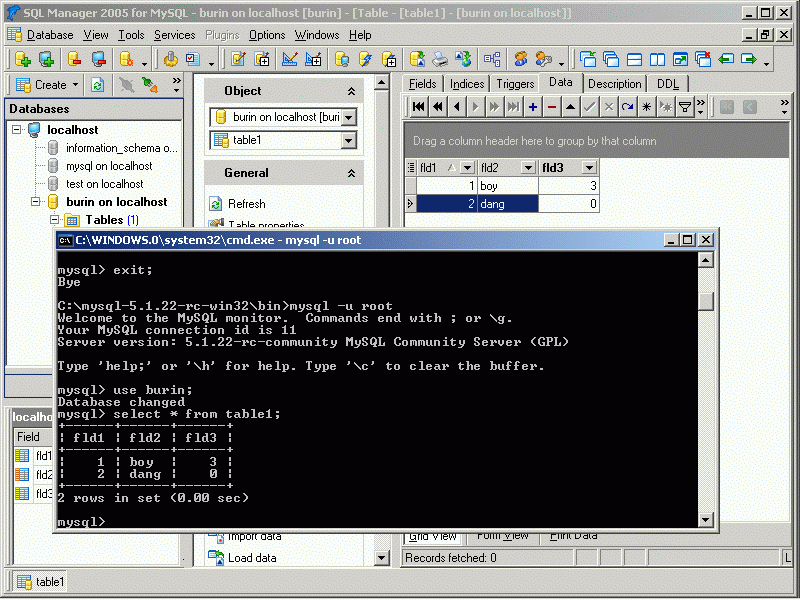The width and height of the screenshot is (800, 600).
Task: Open the Dependency Tree icon
Action: pyautogui.click(x=492, y=59)
